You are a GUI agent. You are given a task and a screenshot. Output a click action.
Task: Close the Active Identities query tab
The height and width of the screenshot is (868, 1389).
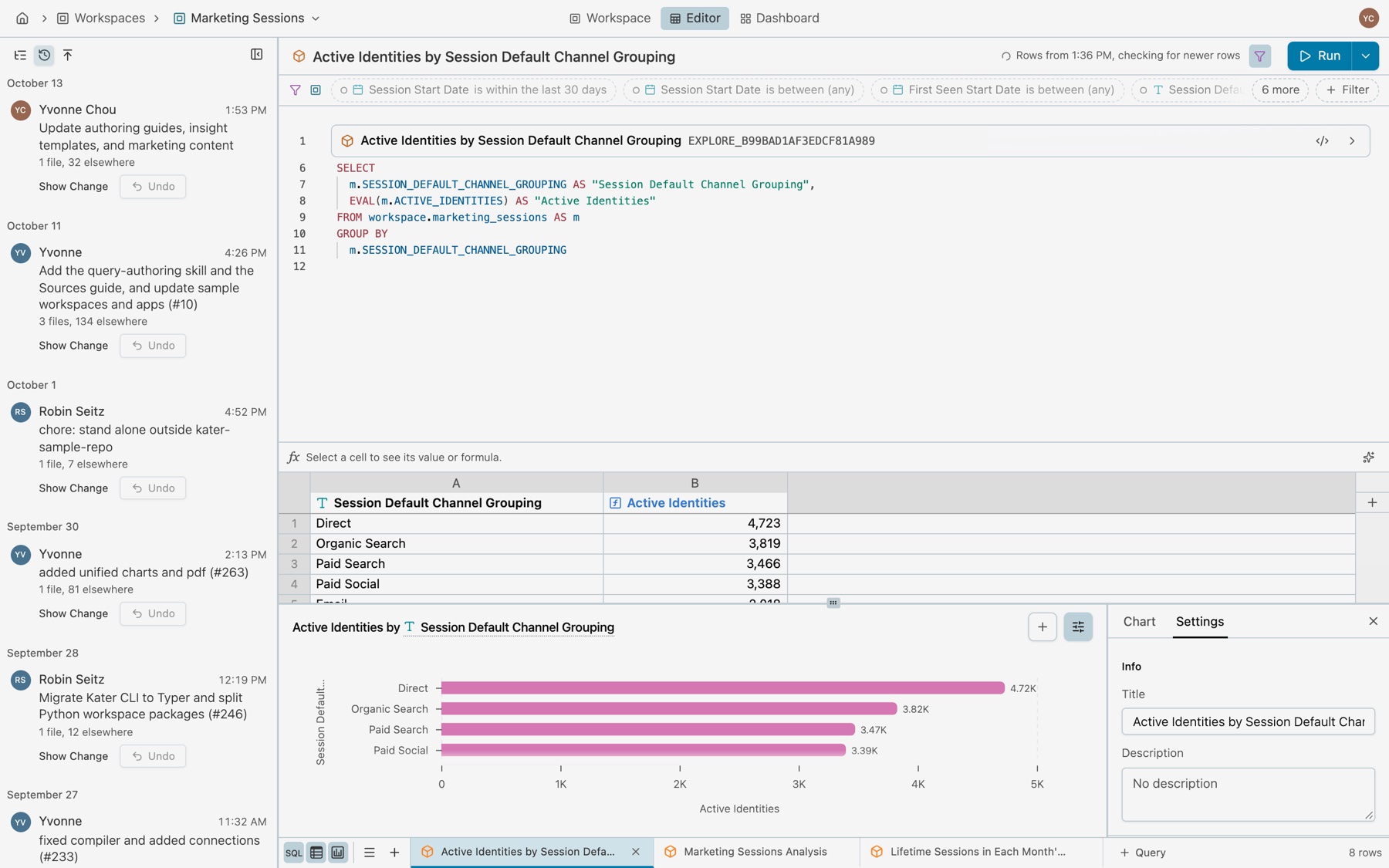(x=636, y=851)
